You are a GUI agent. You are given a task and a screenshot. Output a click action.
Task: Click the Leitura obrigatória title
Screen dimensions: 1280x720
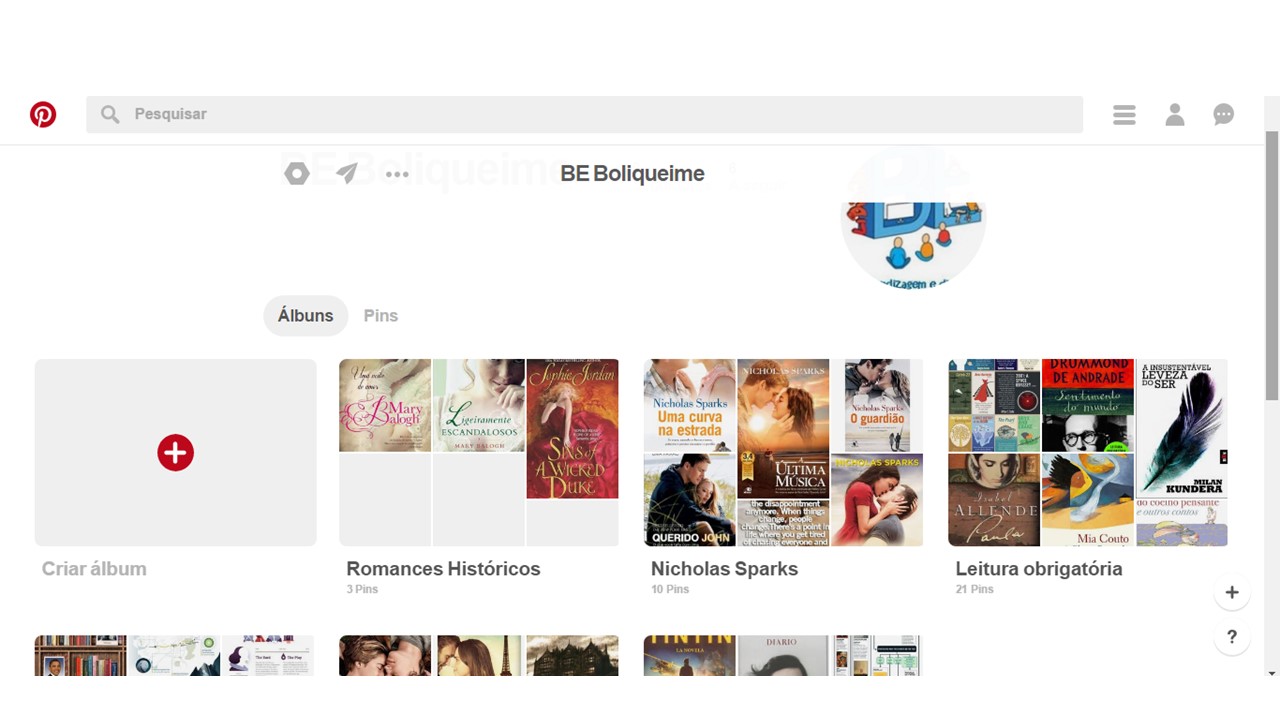1039,568
